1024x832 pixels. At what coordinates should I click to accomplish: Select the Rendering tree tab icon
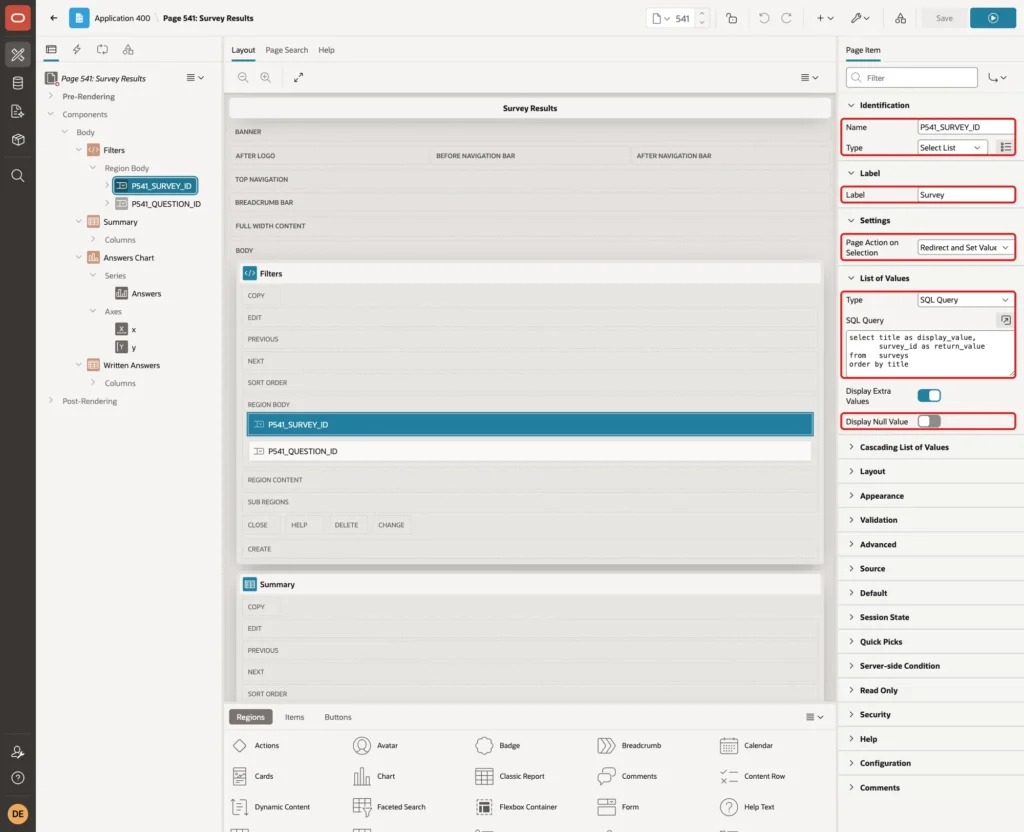[x=52, y=50]
